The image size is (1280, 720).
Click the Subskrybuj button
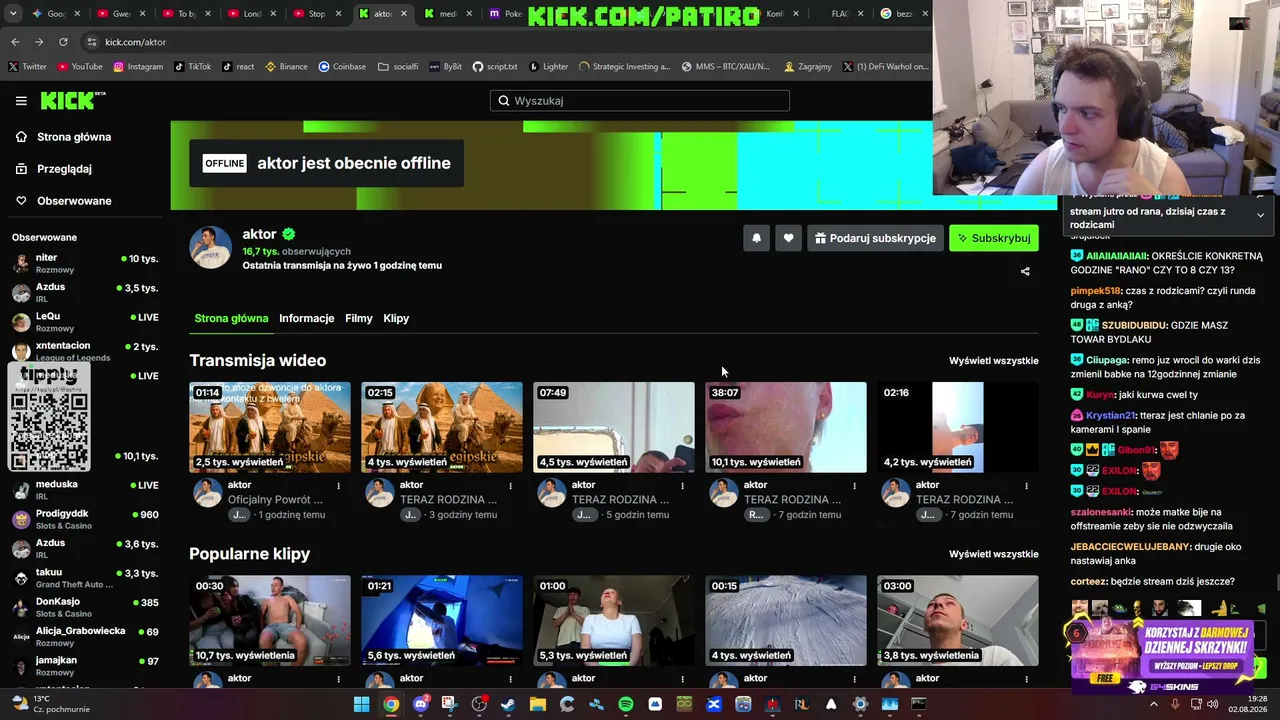[x=994, y=238]
